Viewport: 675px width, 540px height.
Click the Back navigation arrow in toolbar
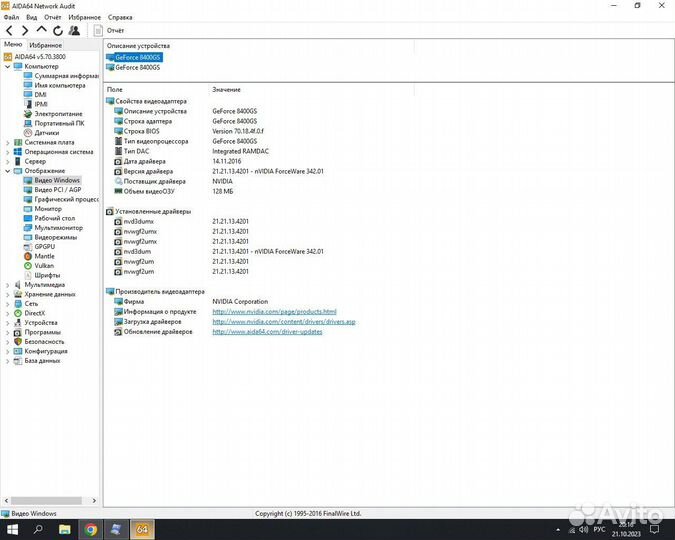coord(9,30)
